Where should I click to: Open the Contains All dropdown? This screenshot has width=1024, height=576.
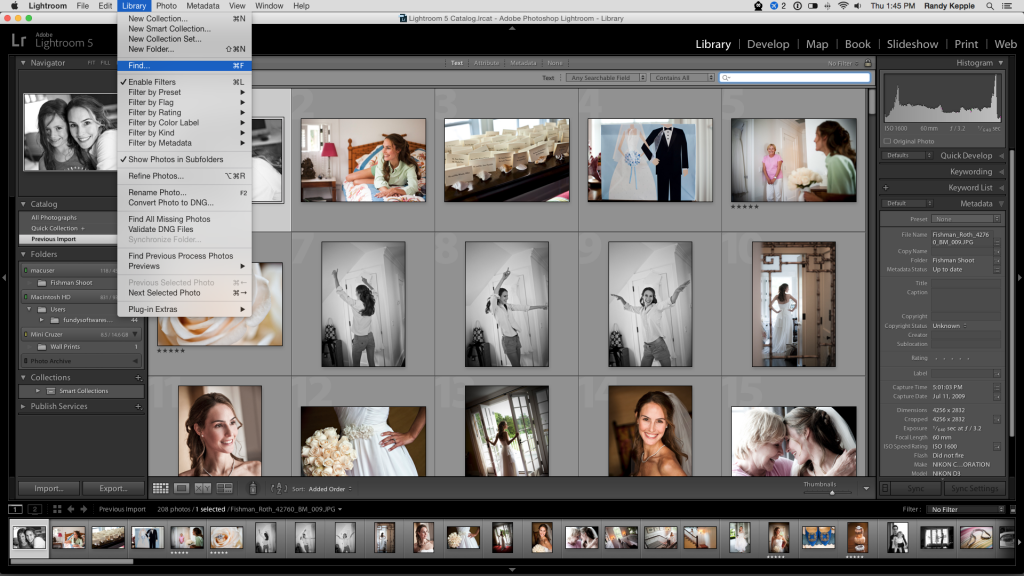click(682, 78)
